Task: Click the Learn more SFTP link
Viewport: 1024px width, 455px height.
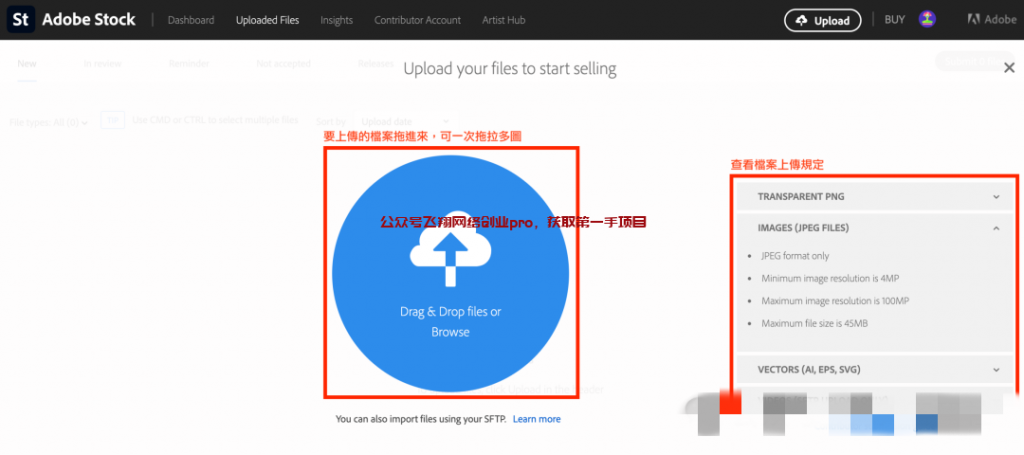Action: (x=536, y=419)
